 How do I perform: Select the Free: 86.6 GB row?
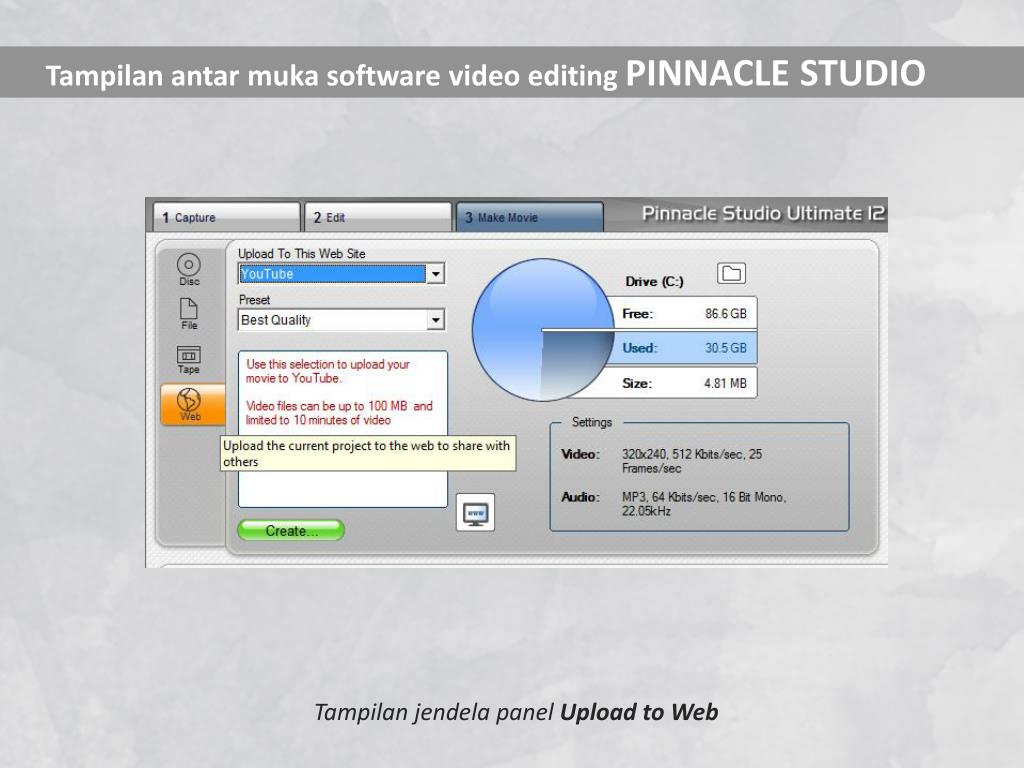click(683, 313)
